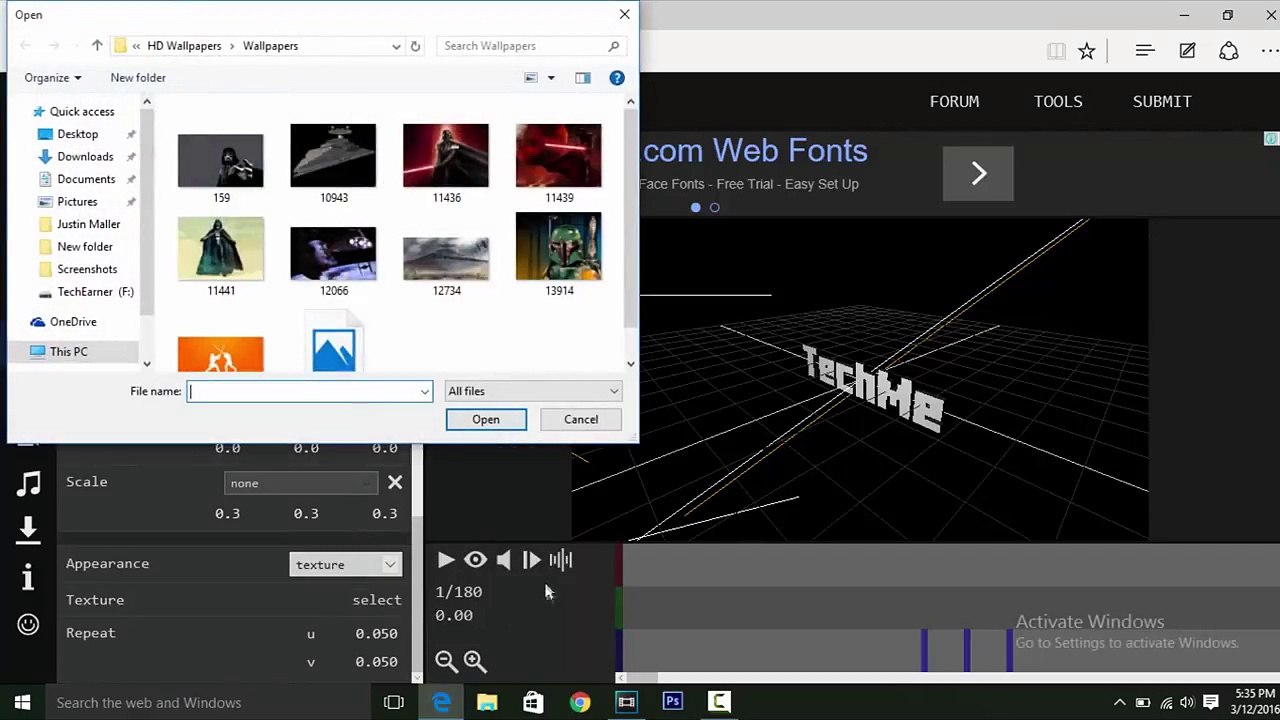Select OneDrive in the navigation pane
Image resolution: width=1280 pixels, height=720 pixels.
tap(73, 322)
